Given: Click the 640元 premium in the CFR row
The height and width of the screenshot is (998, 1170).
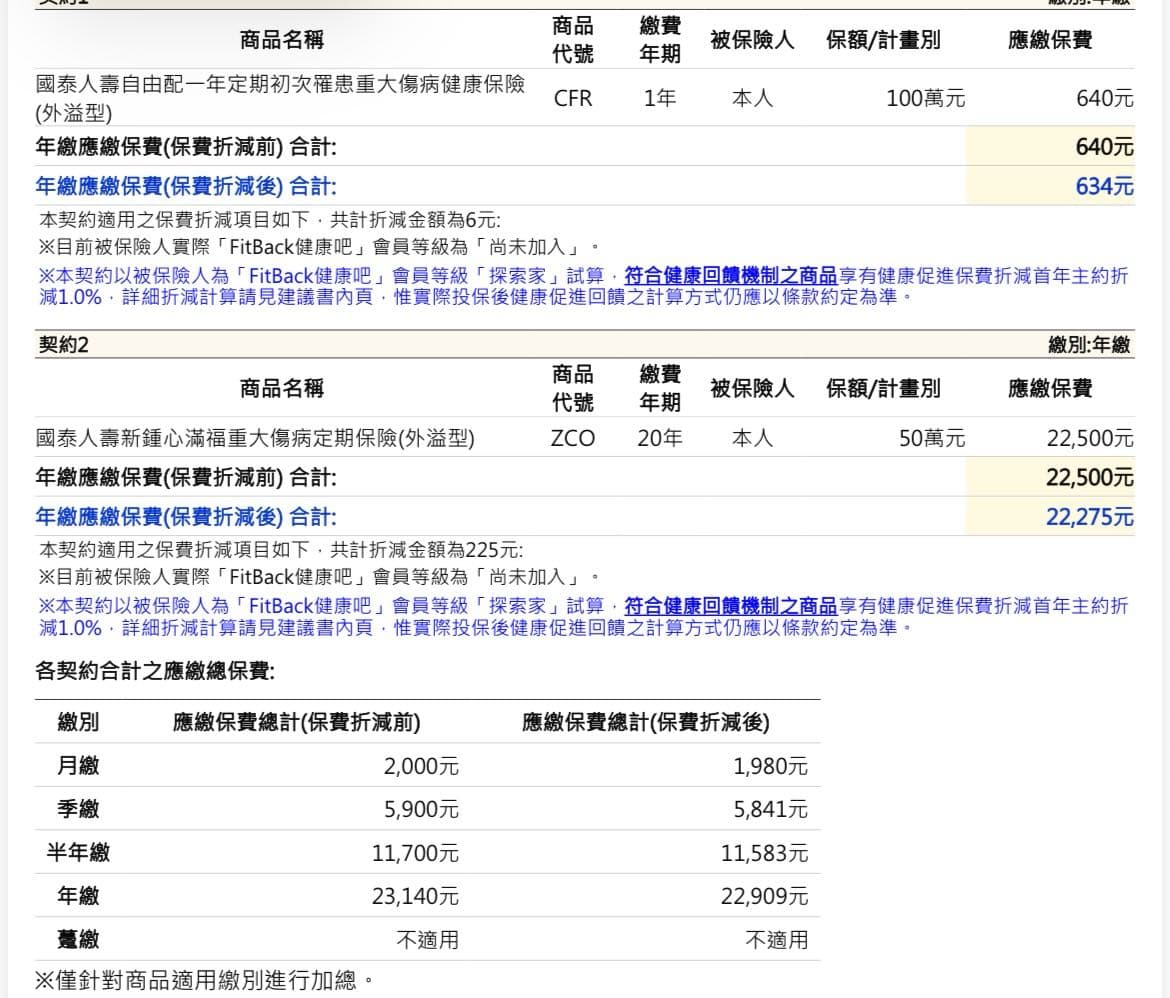Looking at the screenshot, I should point(1104,99).
